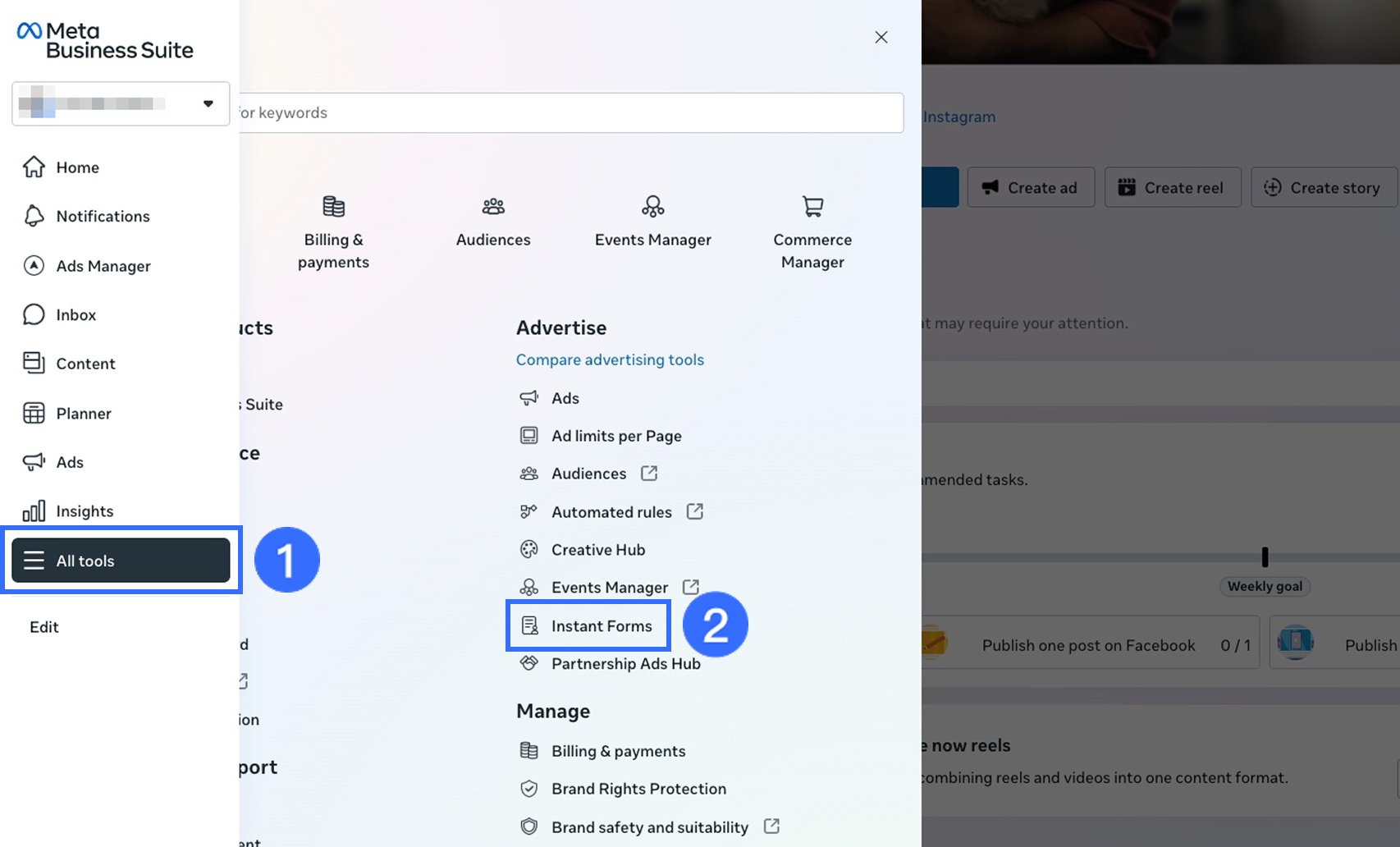The image size is (1400, 847).
Task: Click the Ads Manager compass icon
Action: 34,266
